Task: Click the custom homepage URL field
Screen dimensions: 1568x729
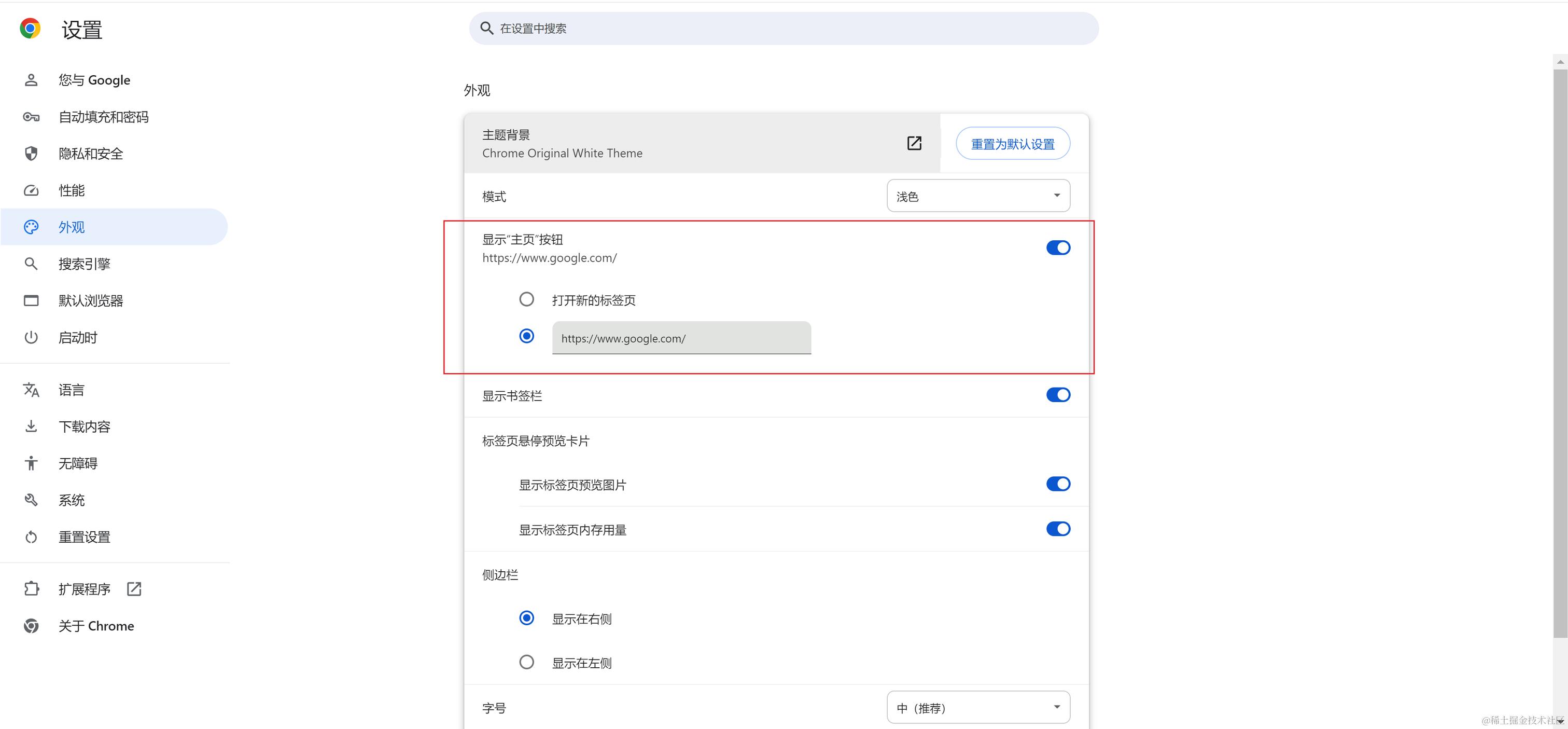Action: point(681,338)
